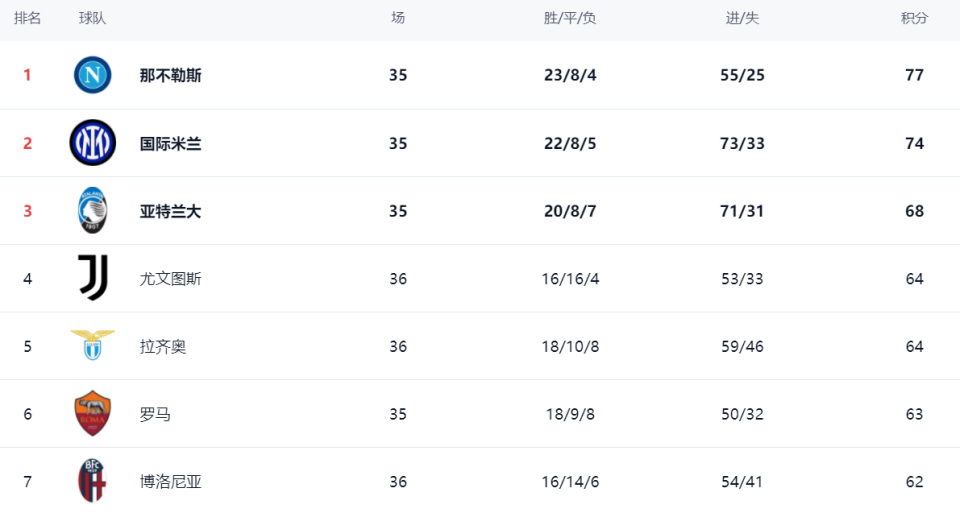This screenshot has height=513, width=960.
Task: Click the 拉齐奥 team name
Action: pyautogui.click(x=162, y=347)
